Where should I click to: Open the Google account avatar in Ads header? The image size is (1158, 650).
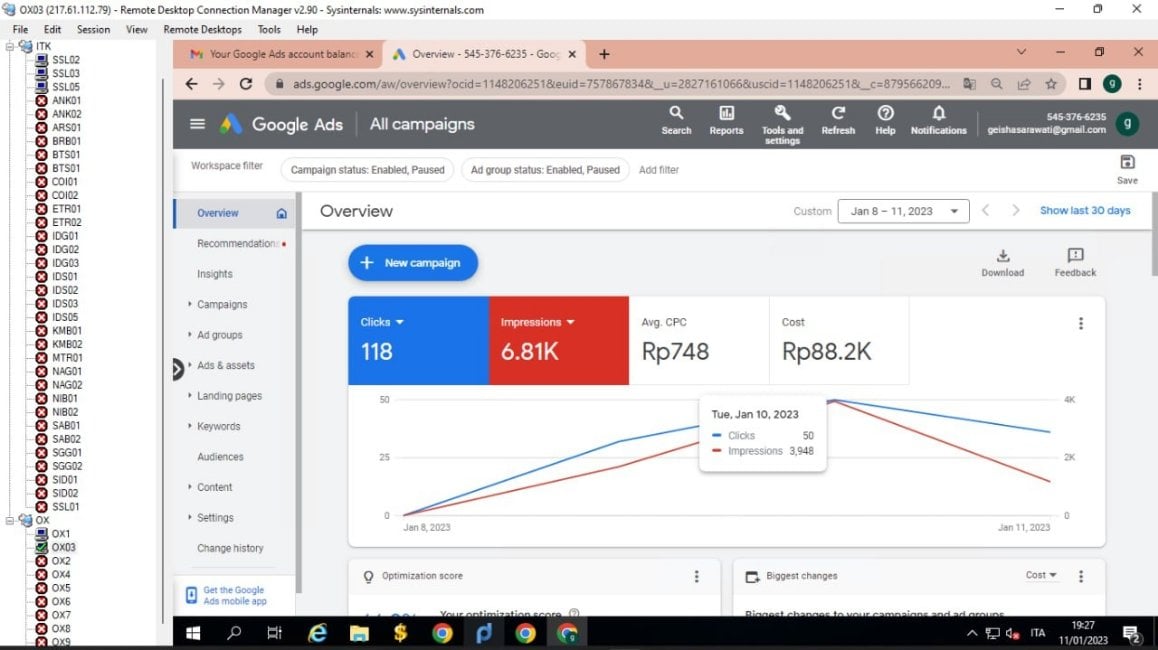[x=1127, y=124]
